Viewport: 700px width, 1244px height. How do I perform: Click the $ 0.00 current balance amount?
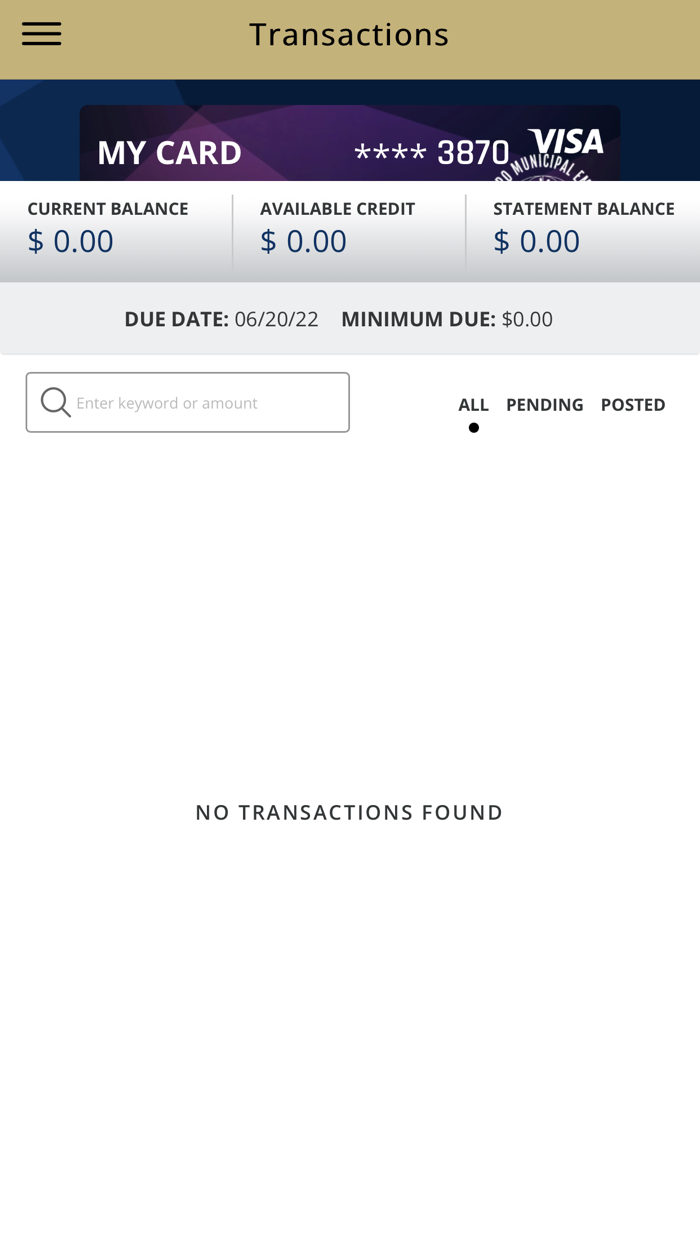[70, 241]
